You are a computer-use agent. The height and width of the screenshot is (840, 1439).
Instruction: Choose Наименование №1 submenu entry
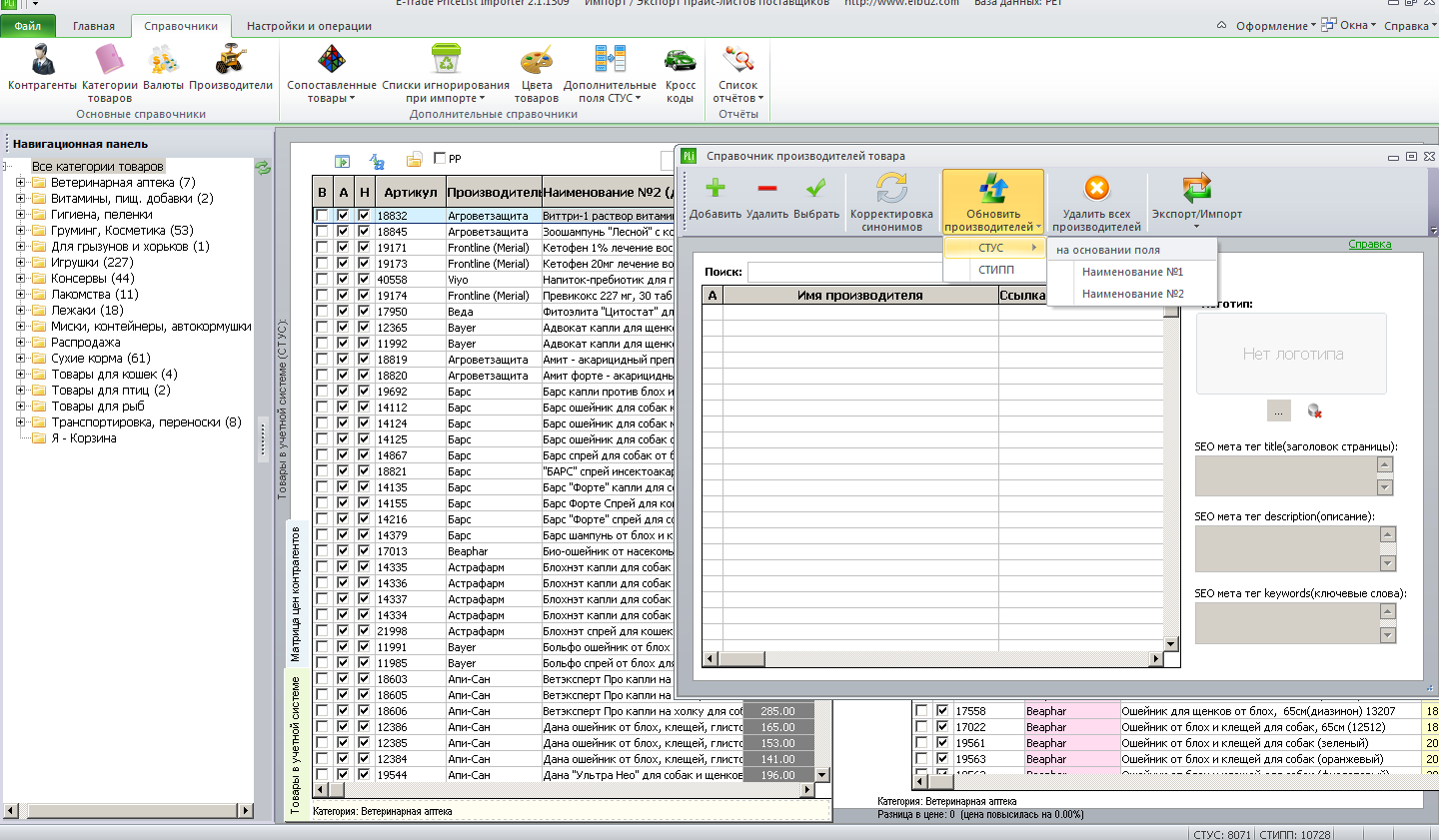click(x=1132, y=272)
